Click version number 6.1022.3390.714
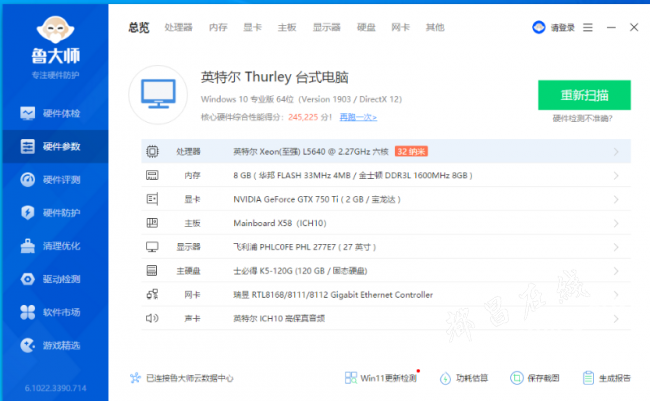Screen dimensions: 650x401 pos(56,388)
